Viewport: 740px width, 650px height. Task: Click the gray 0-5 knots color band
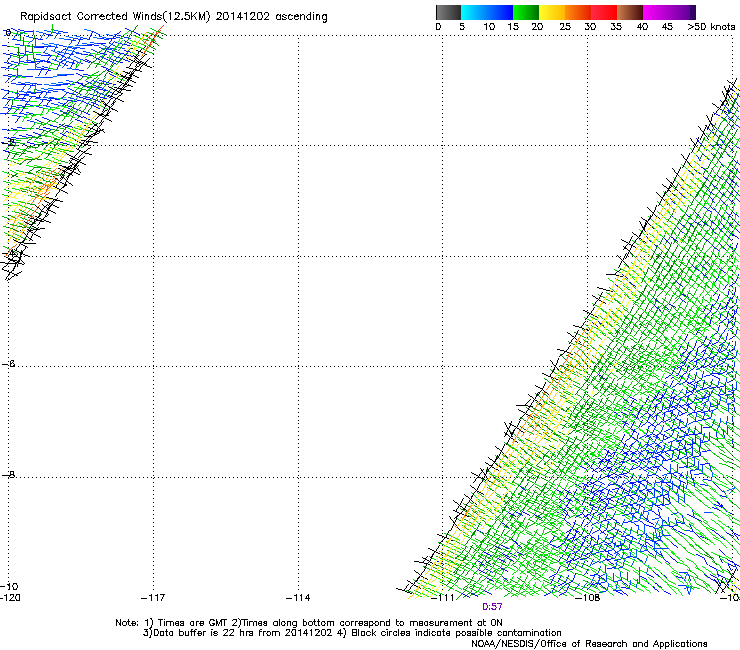point(448,12)
